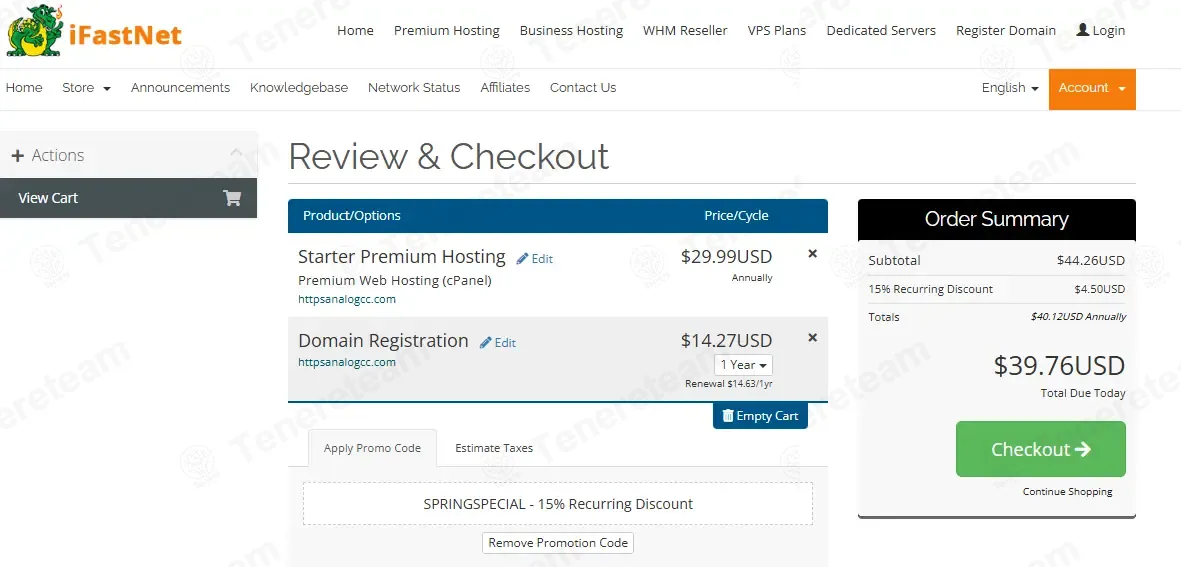Click Remove Promotion Code button
The height and width of the screenshot is (567, 1181).
(x=558, y=543)
